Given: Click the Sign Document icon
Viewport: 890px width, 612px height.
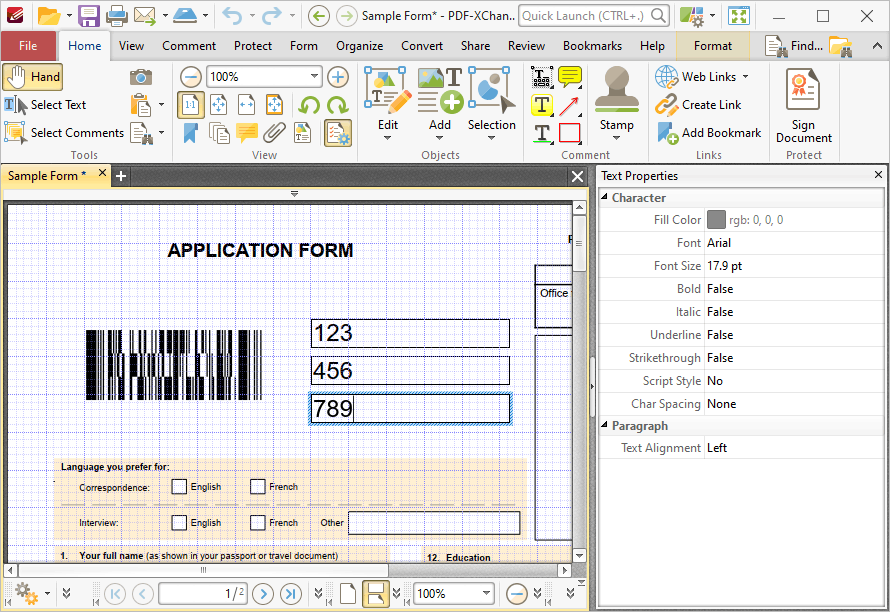Looking at the screenshot, I should click(x=803, y=89).
